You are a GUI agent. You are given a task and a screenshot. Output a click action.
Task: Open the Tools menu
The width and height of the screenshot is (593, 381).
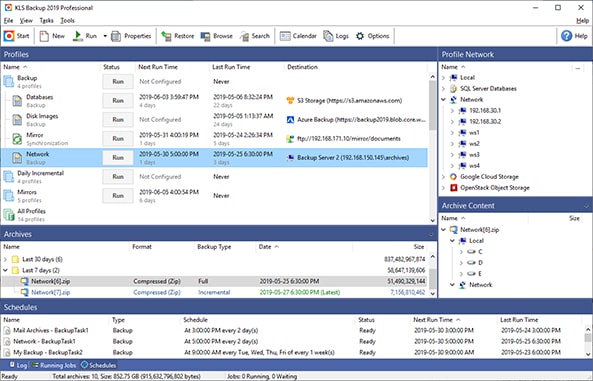click(x=67, y=20)
